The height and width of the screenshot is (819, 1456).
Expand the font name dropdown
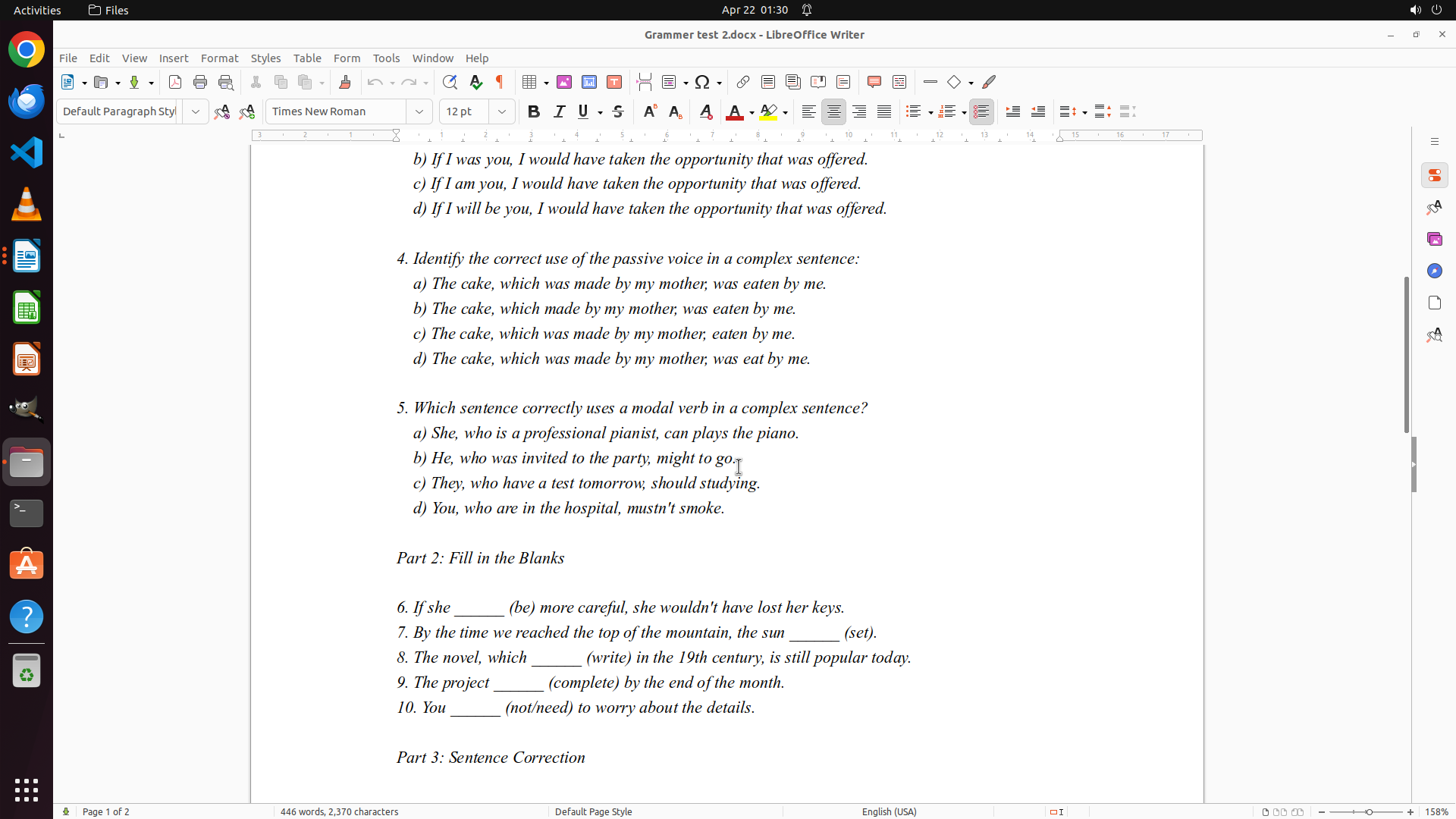[419, 111]
